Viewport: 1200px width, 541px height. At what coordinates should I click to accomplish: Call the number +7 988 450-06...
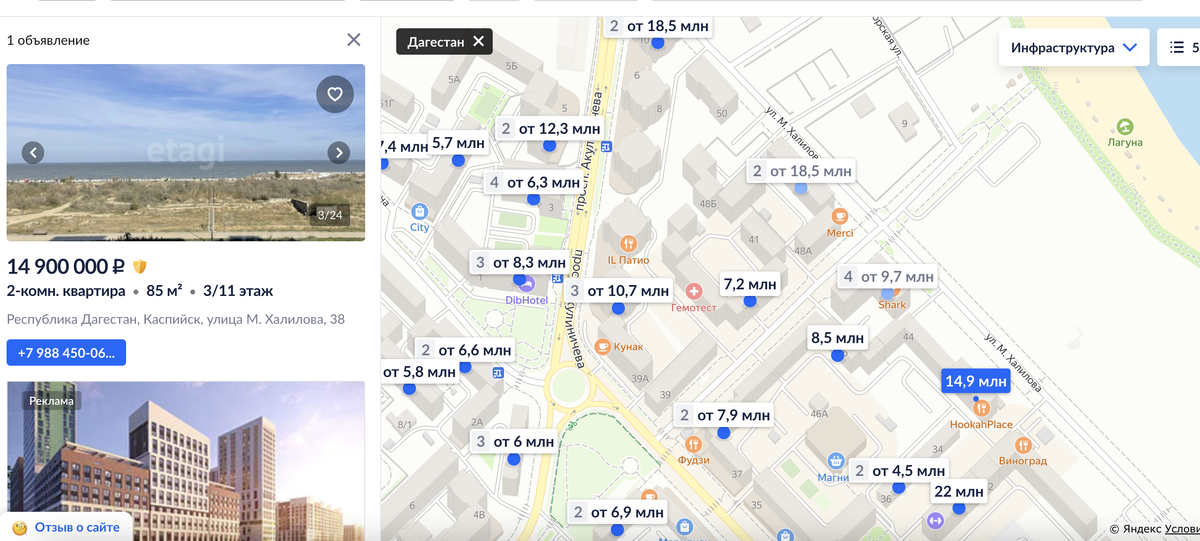66,353
